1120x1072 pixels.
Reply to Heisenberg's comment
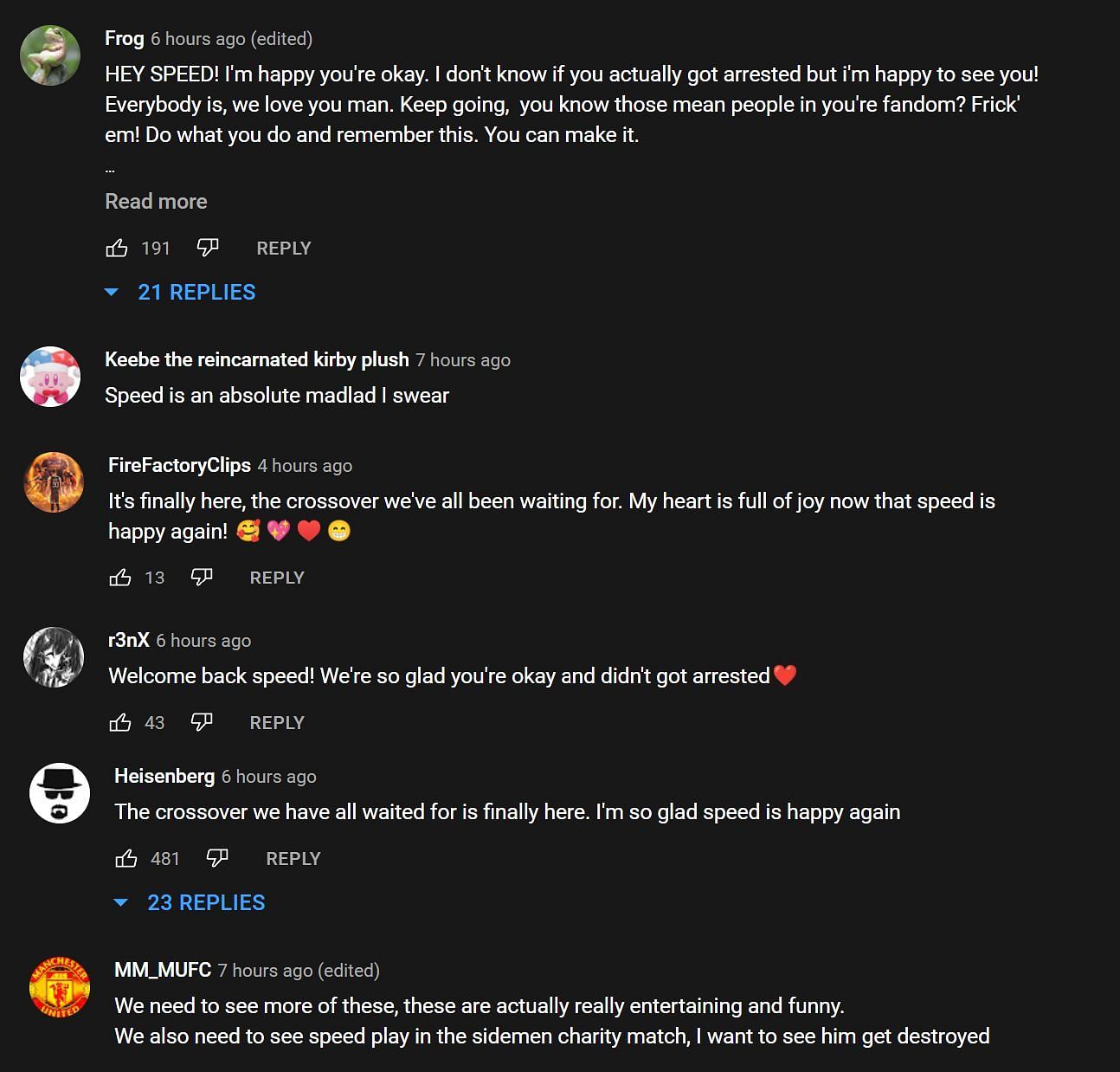[x=293, y=858]
